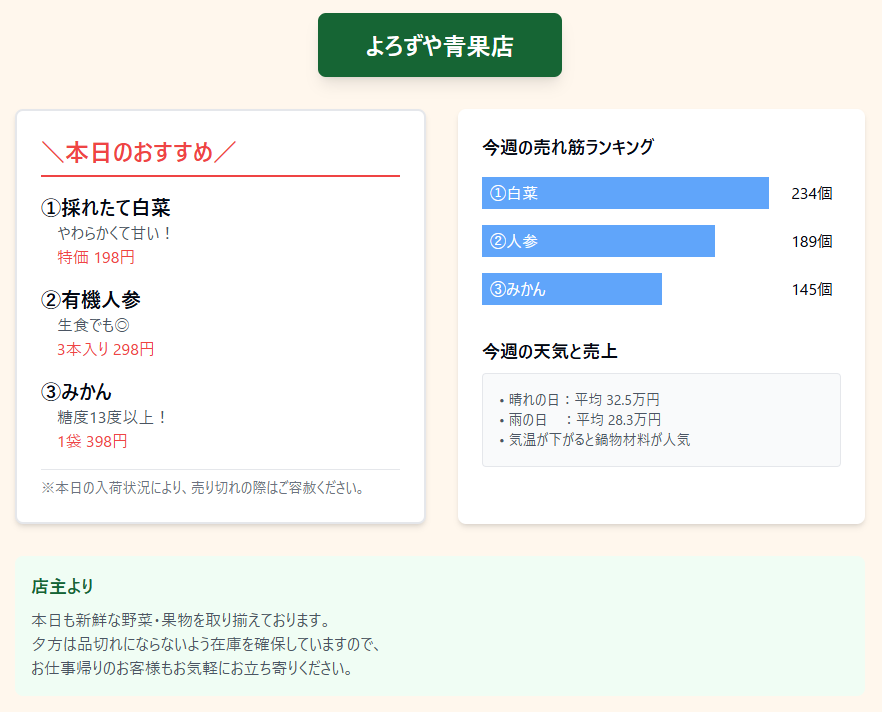882x712 pixels.
Task: Click the 今週の天気と売上 heading
Action: 550,351
